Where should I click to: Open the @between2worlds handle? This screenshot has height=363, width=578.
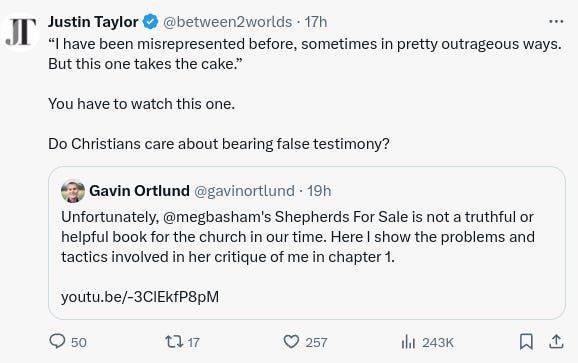pos(227,22)
